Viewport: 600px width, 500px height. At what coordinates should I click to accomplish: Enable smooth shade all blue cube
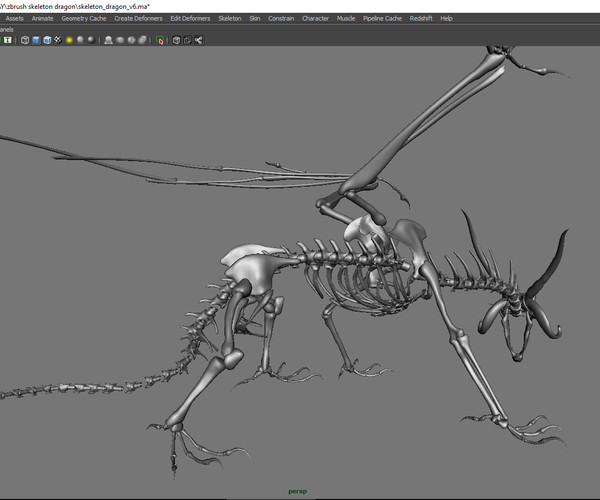point(36,40)
